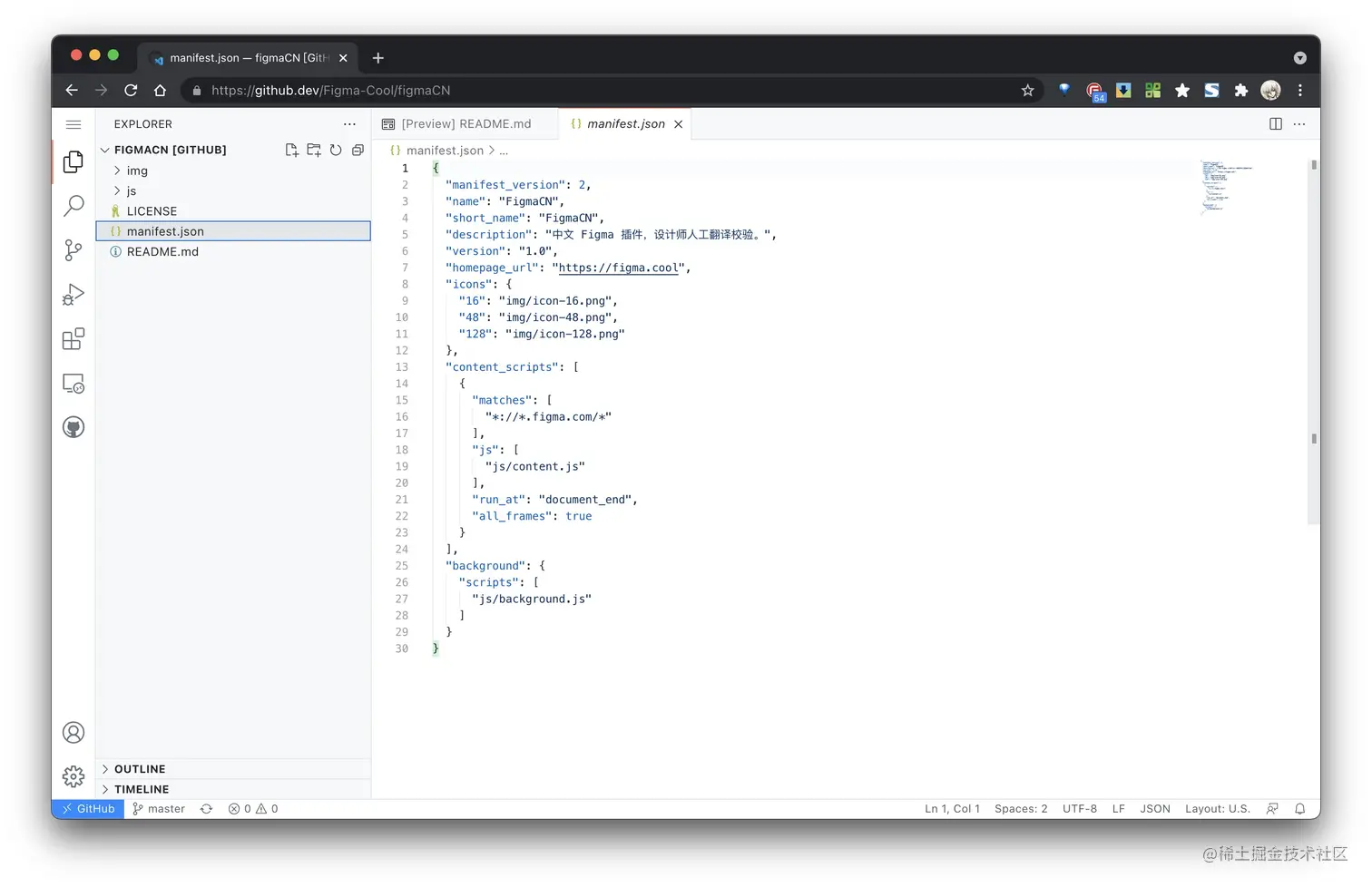
Task: Click the UTF-8 encoding indicator
Action: pyautogui.click(x=1080, y=809)
